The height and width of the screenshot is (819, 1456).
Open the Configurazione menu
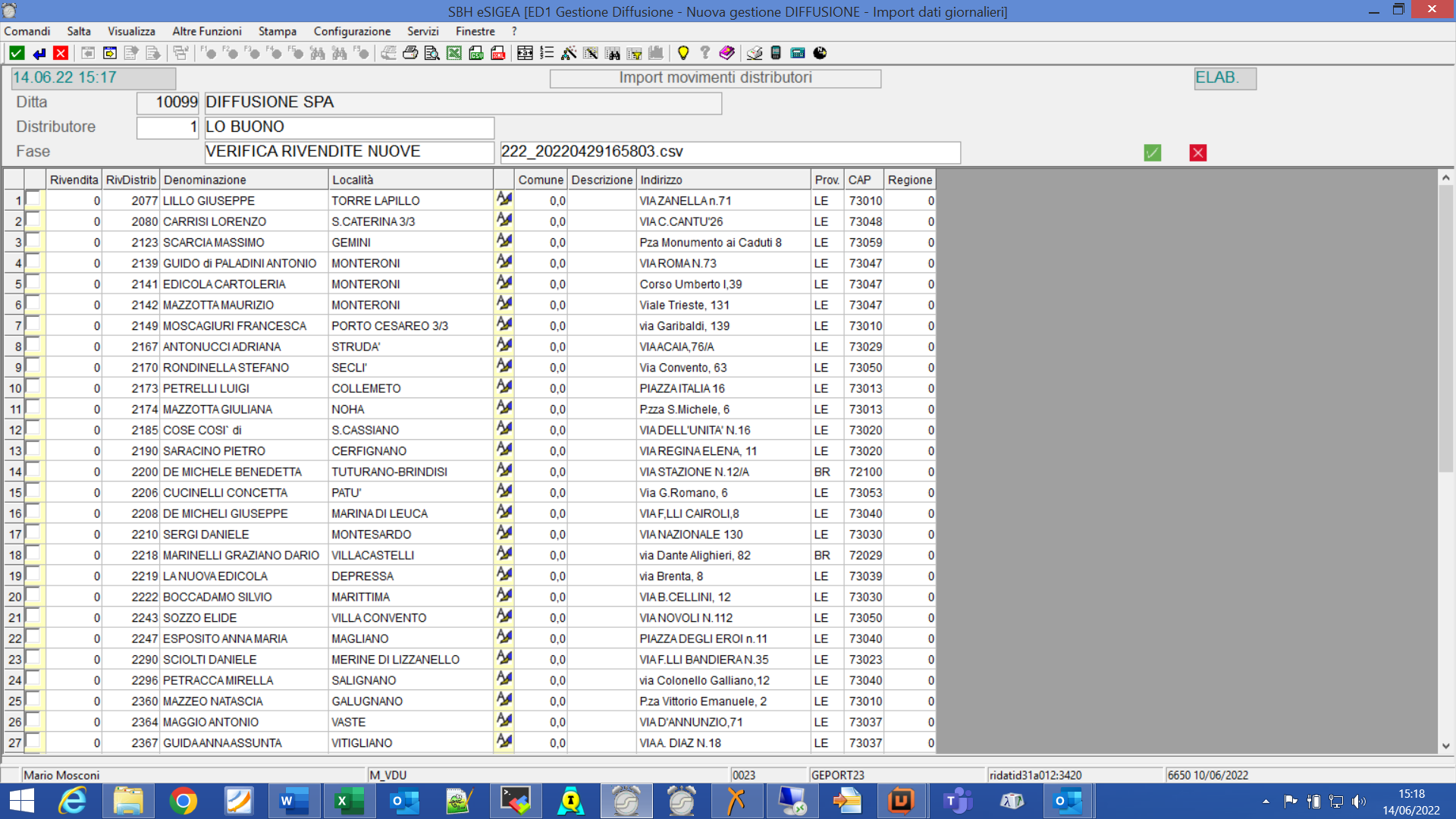point(352,31)
